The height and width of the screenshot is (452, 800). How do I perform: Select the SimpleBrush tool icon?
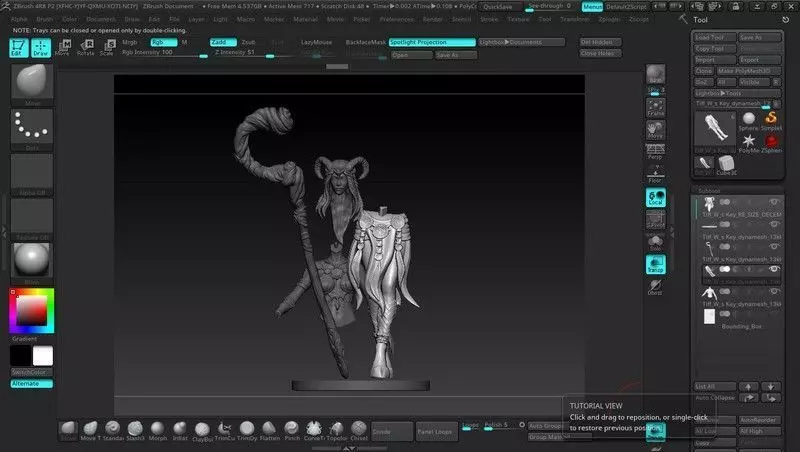tap(771, 121)
